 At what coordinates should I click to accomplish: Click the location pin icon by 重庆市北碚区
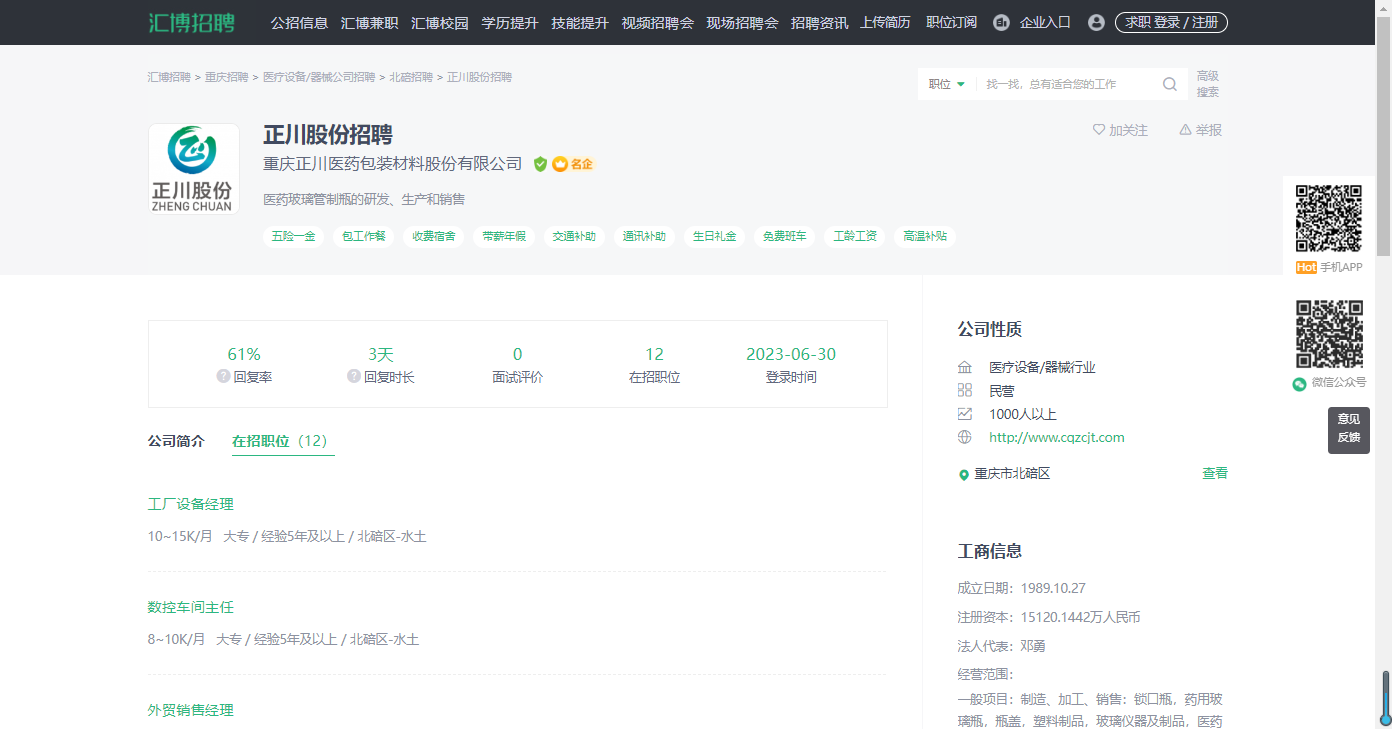point(964,475)
